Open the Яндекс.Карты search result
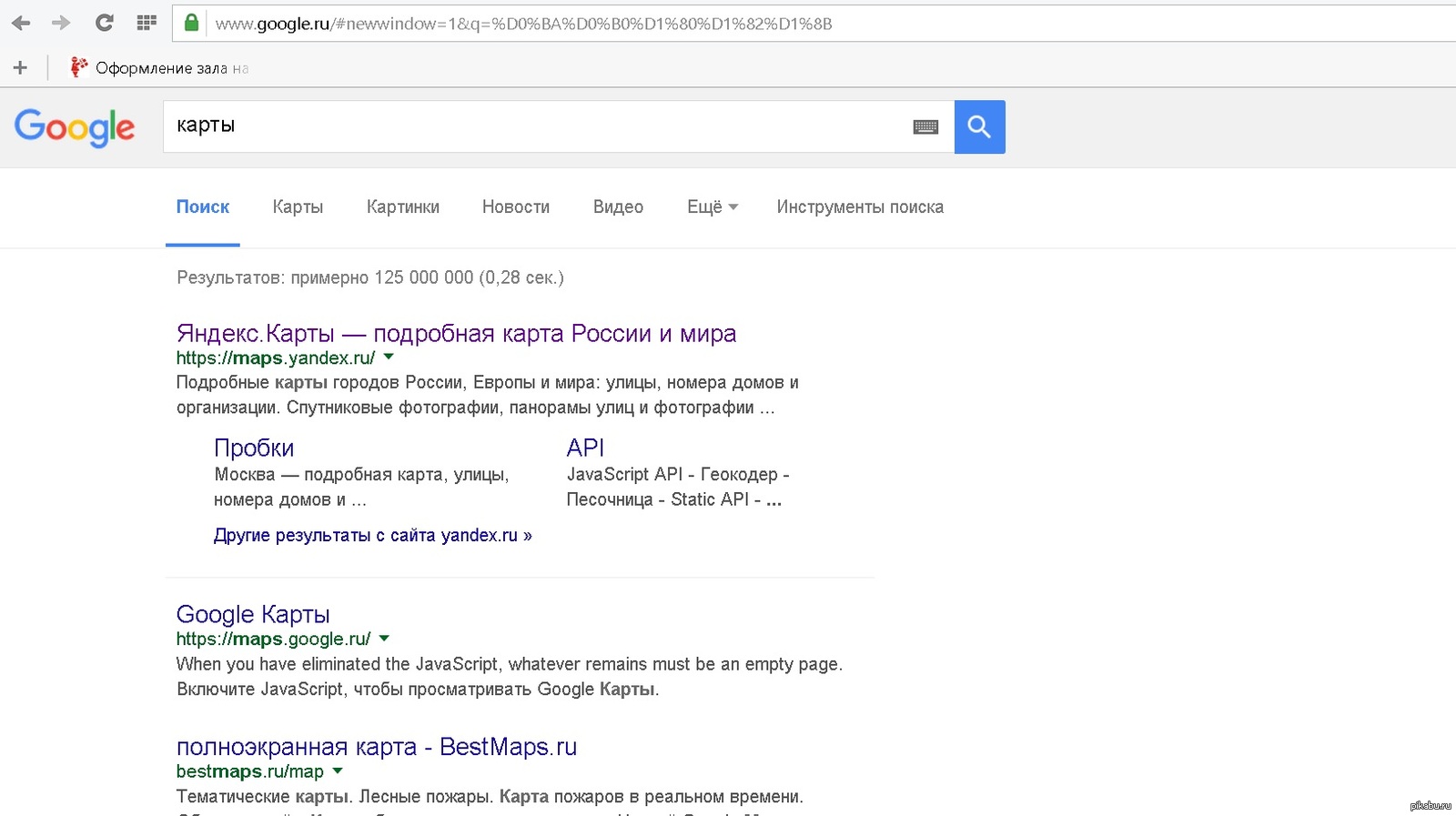Viewport: 1456px width, 816px height. 456,333
